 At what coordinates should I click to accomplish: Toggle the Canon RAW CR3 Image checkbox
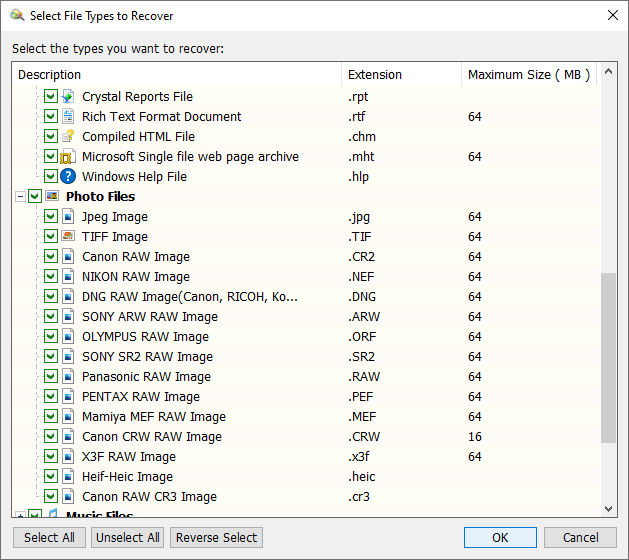pos(51,497)
